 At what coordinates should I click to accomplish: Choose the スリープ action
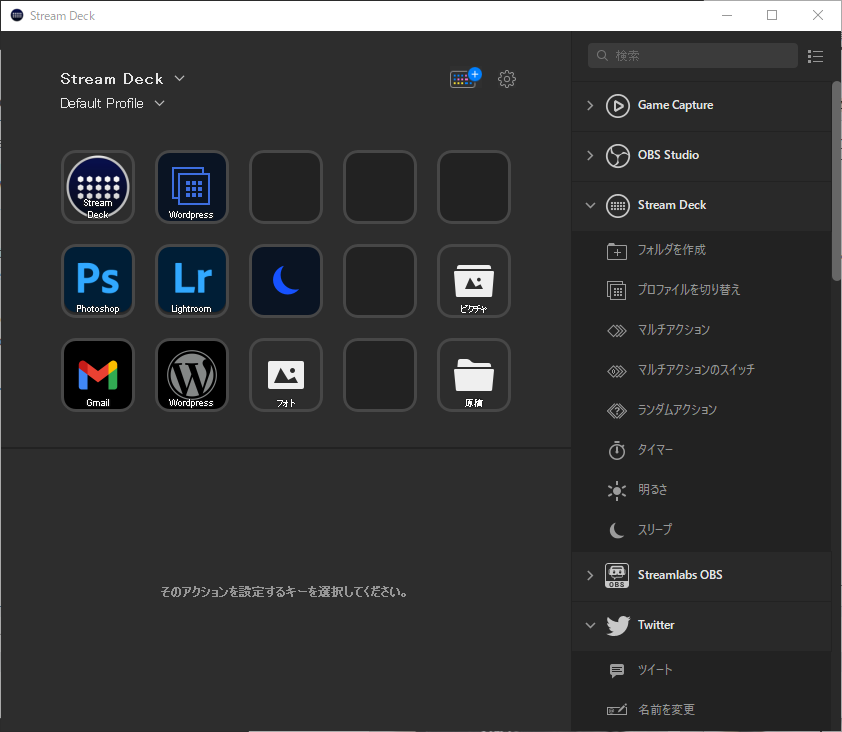(x=701, y=530)
